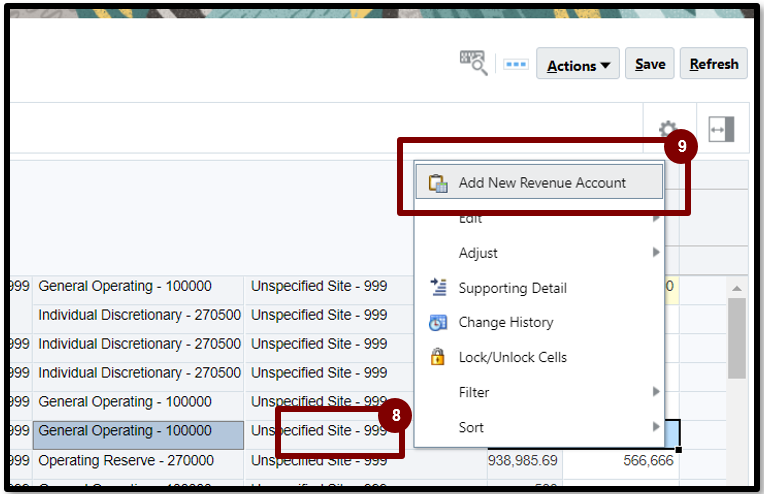Select Supporting Detail menu entry
The height and width of the screenshot is (494, 764).
539,288
